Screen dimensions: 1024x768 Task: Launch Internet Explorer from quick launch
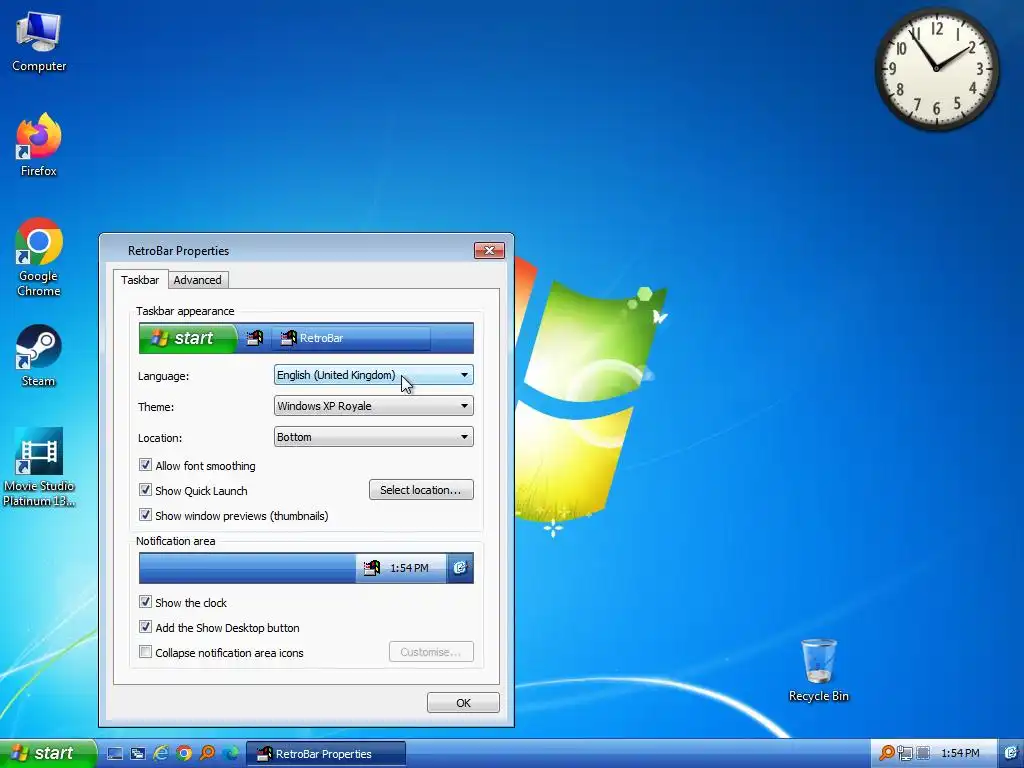(161, 754)
